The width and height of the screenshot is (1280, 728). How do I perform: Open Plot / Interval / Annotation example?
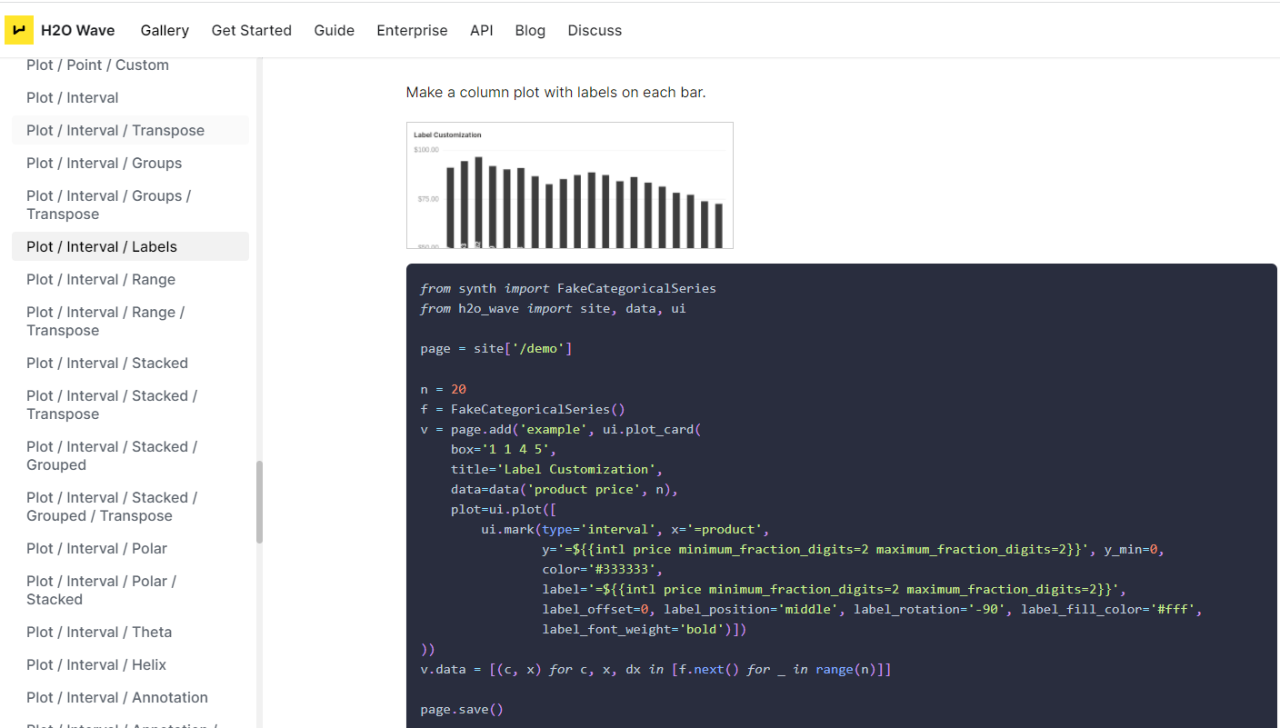[117, 697]
